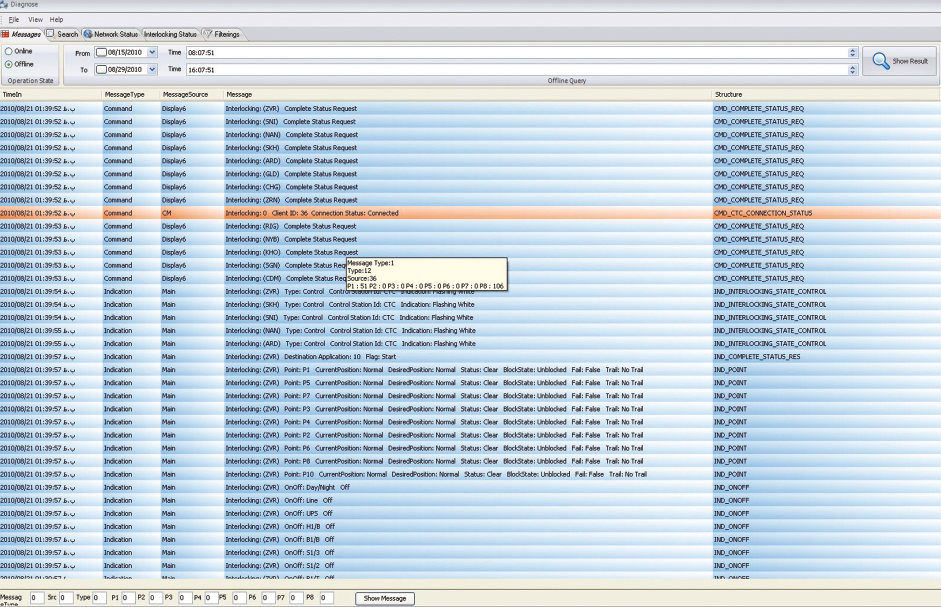Select the Offline radio button

[8, 64]
